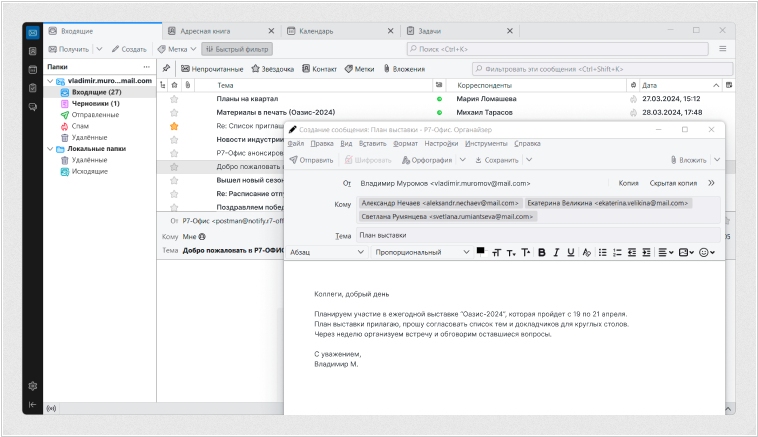The width and height of the screenshot is (758, 437).
Task: Click the Отправить send button
Action: click(311, 160)
